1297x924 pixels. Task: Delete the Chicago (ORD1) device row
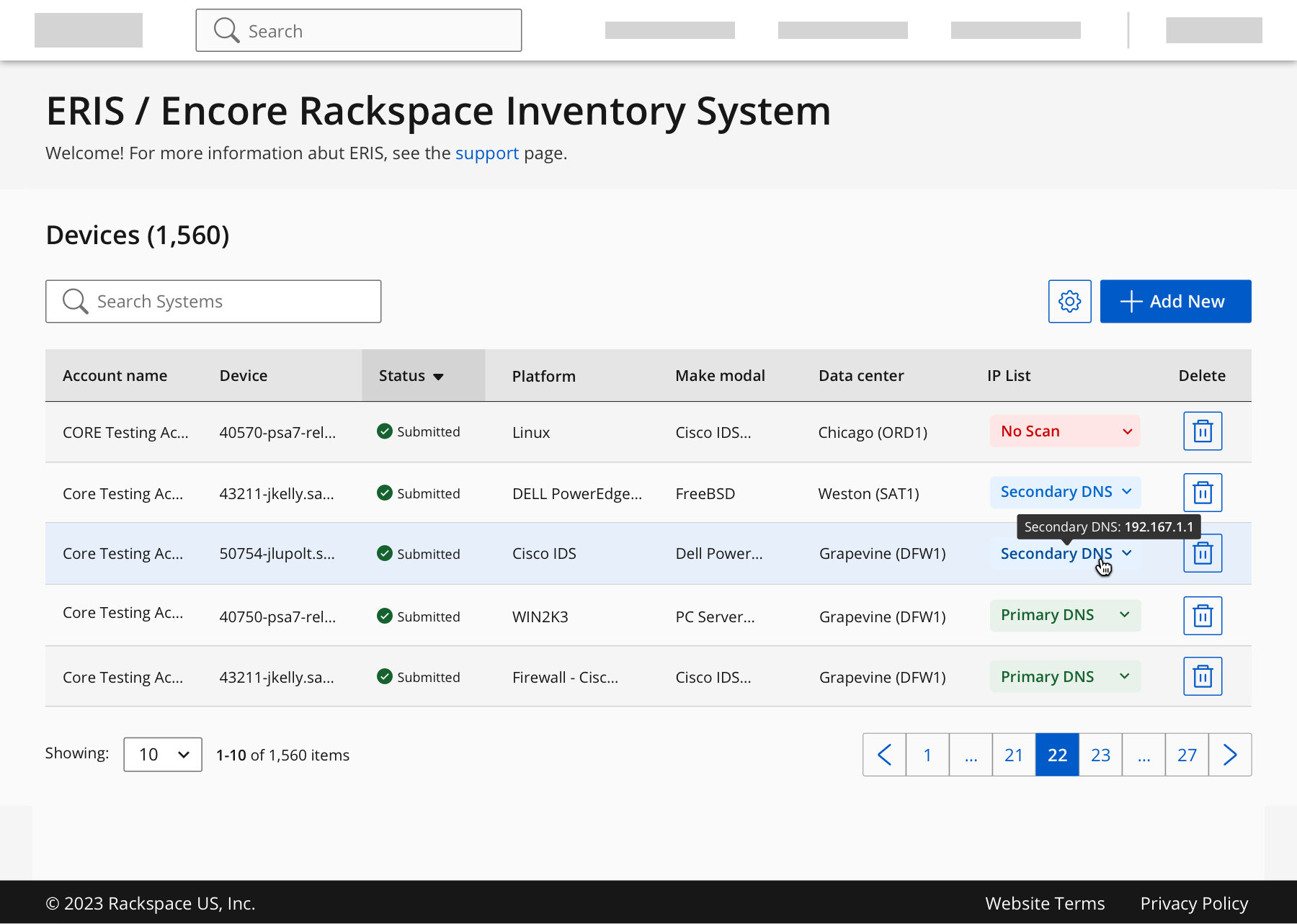[1203, 431]
